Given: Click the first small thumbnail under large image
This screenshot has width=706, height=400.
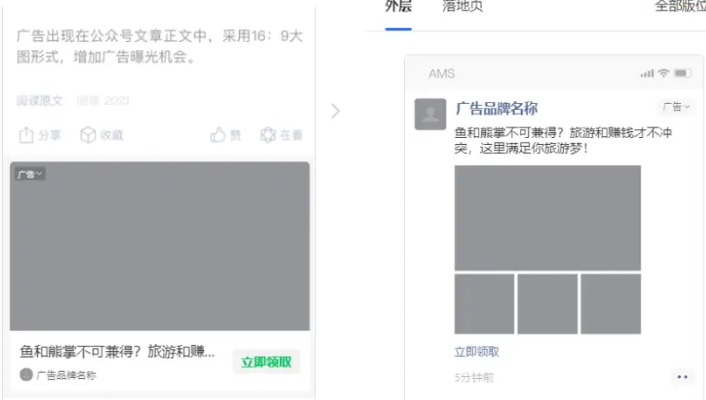Looking at the screenshot, I should 484,304.
